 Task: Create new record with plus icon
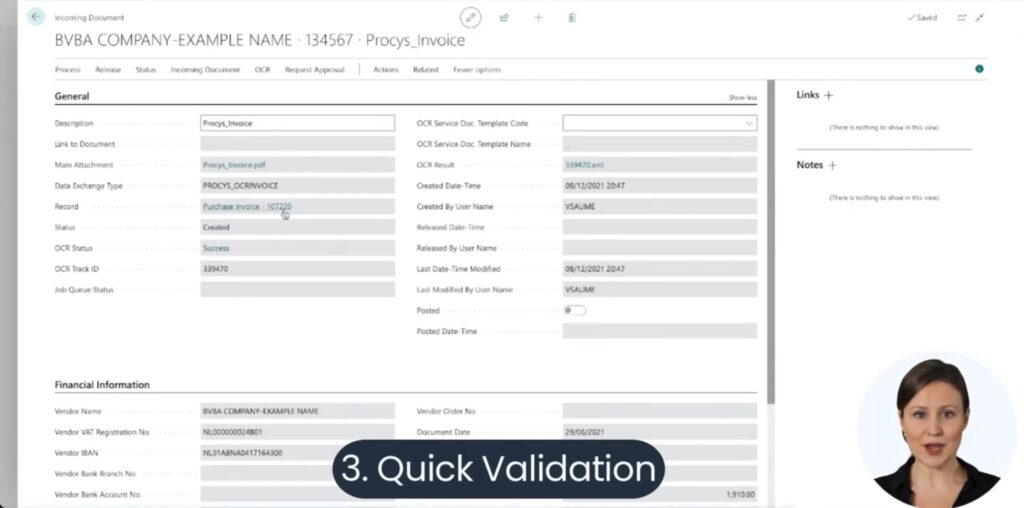click(x=538, y=18)
